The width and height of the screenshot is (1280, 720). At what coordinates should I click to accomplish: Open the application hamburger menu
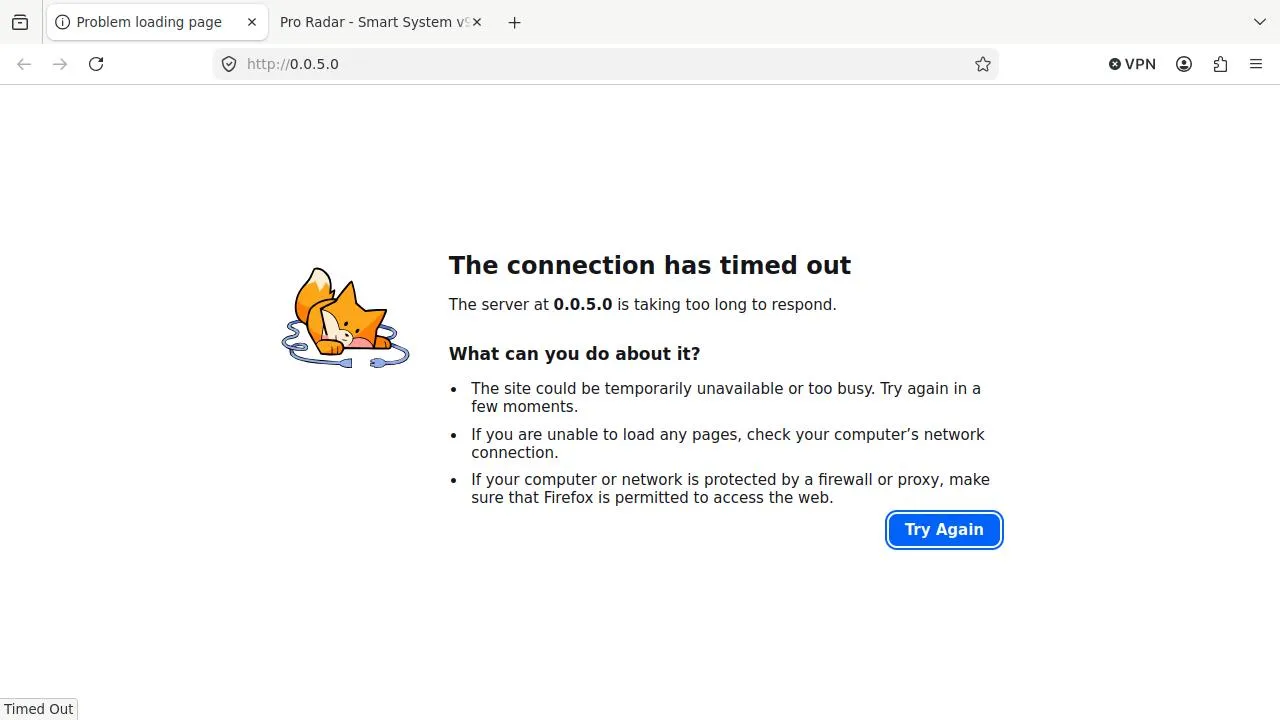tap(1256, 64)
